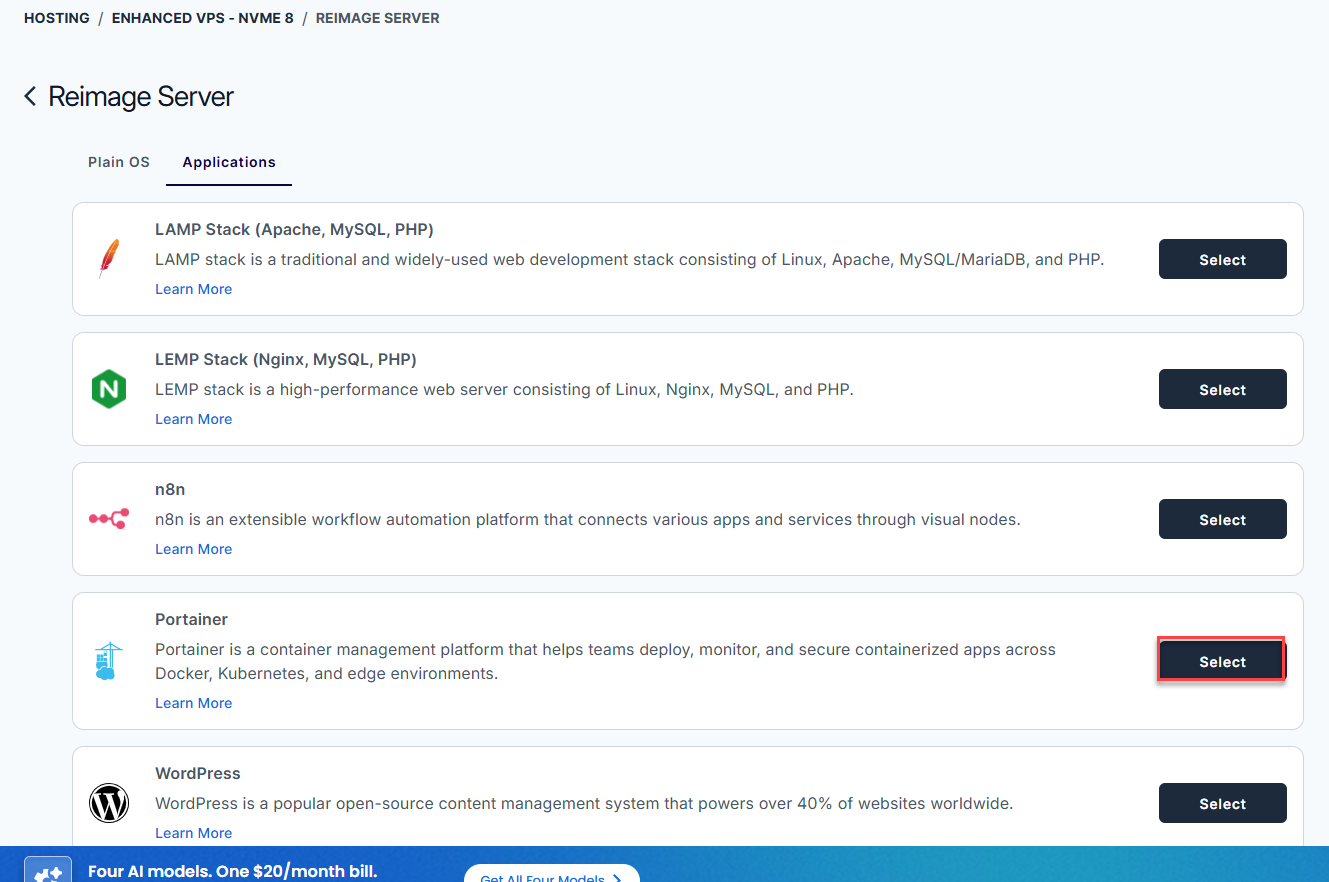Open the HOSTING breadcrumb link
This screenshot has width=1329, height=882.
[57, 18]
